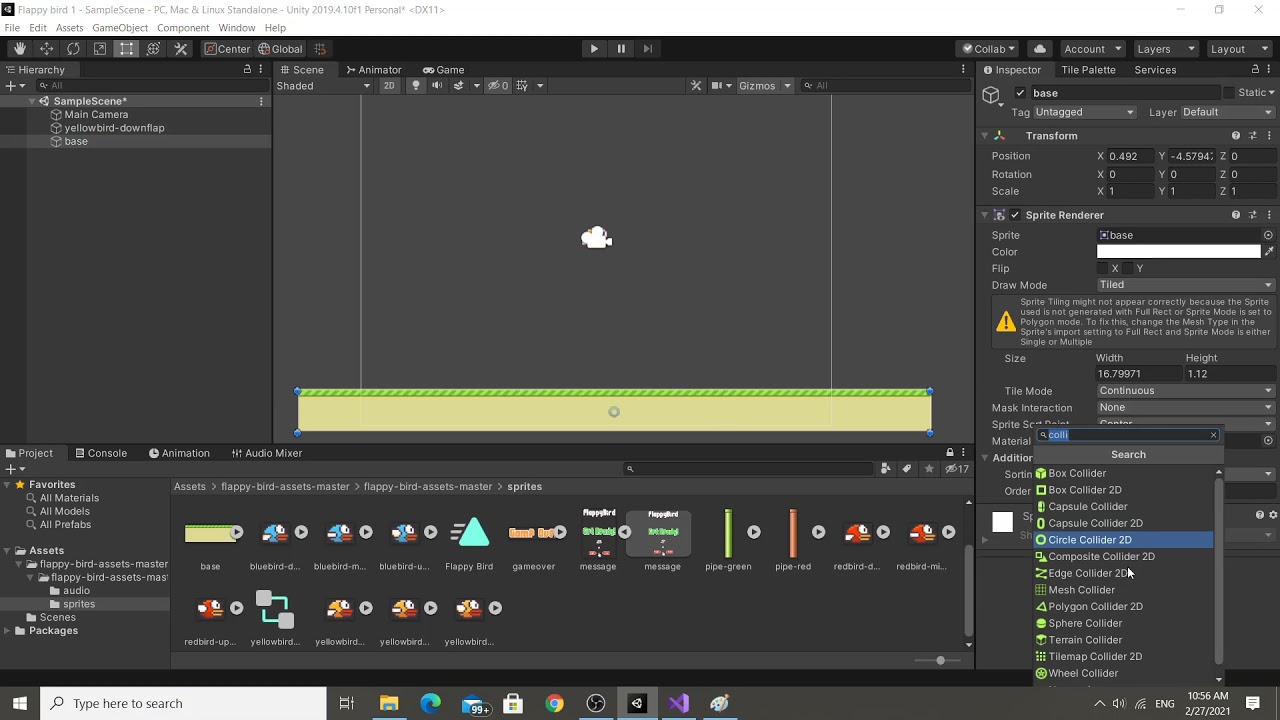Open the Mask Interaction dropdown

click(1186, 408)
